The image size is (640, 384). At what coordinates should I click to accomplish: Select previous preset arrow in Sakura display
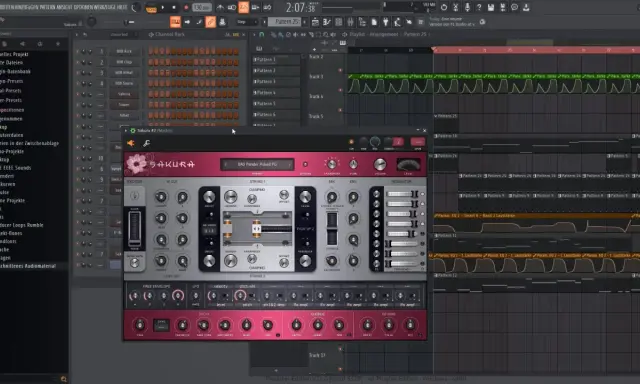coord(225,164)
